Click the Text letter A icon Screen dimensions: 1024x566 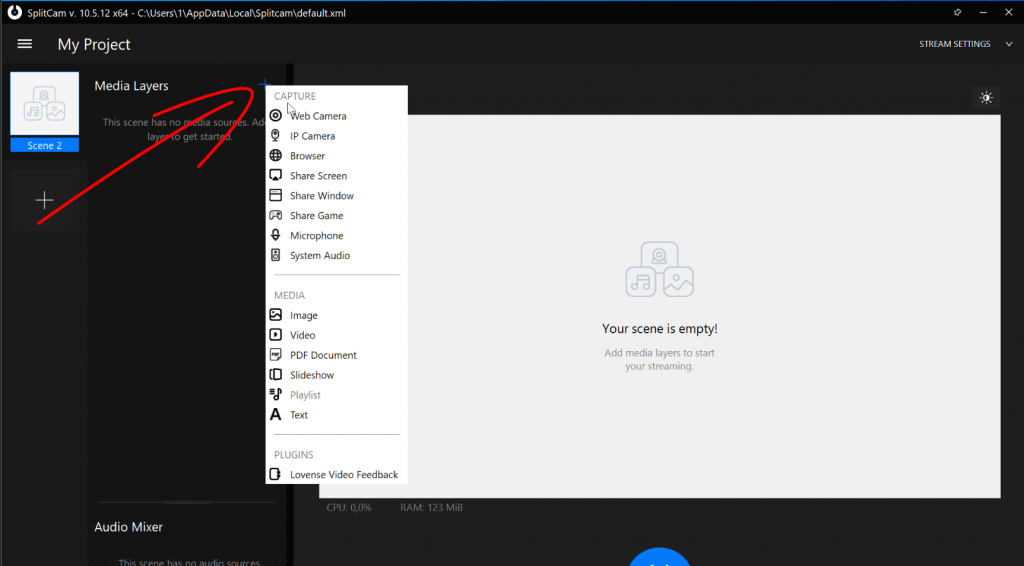[x=276, y=414]
